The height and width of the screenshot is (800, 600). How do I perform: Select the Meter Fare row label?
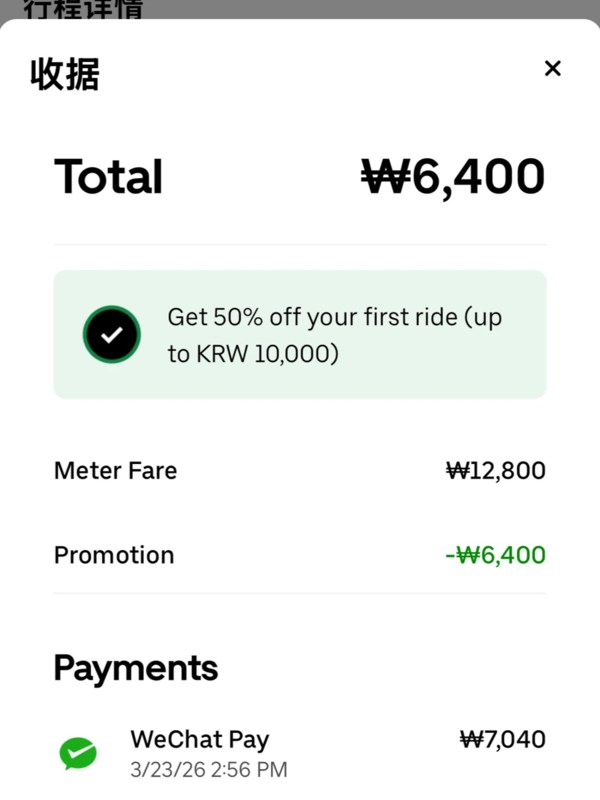pos(116,470)
